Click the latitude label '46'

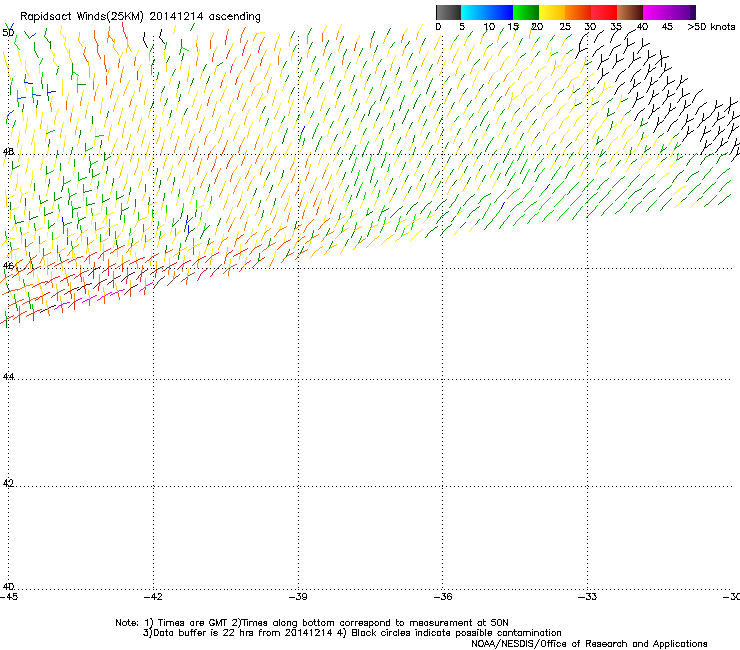pyautogui.click(x=8, y=266)
